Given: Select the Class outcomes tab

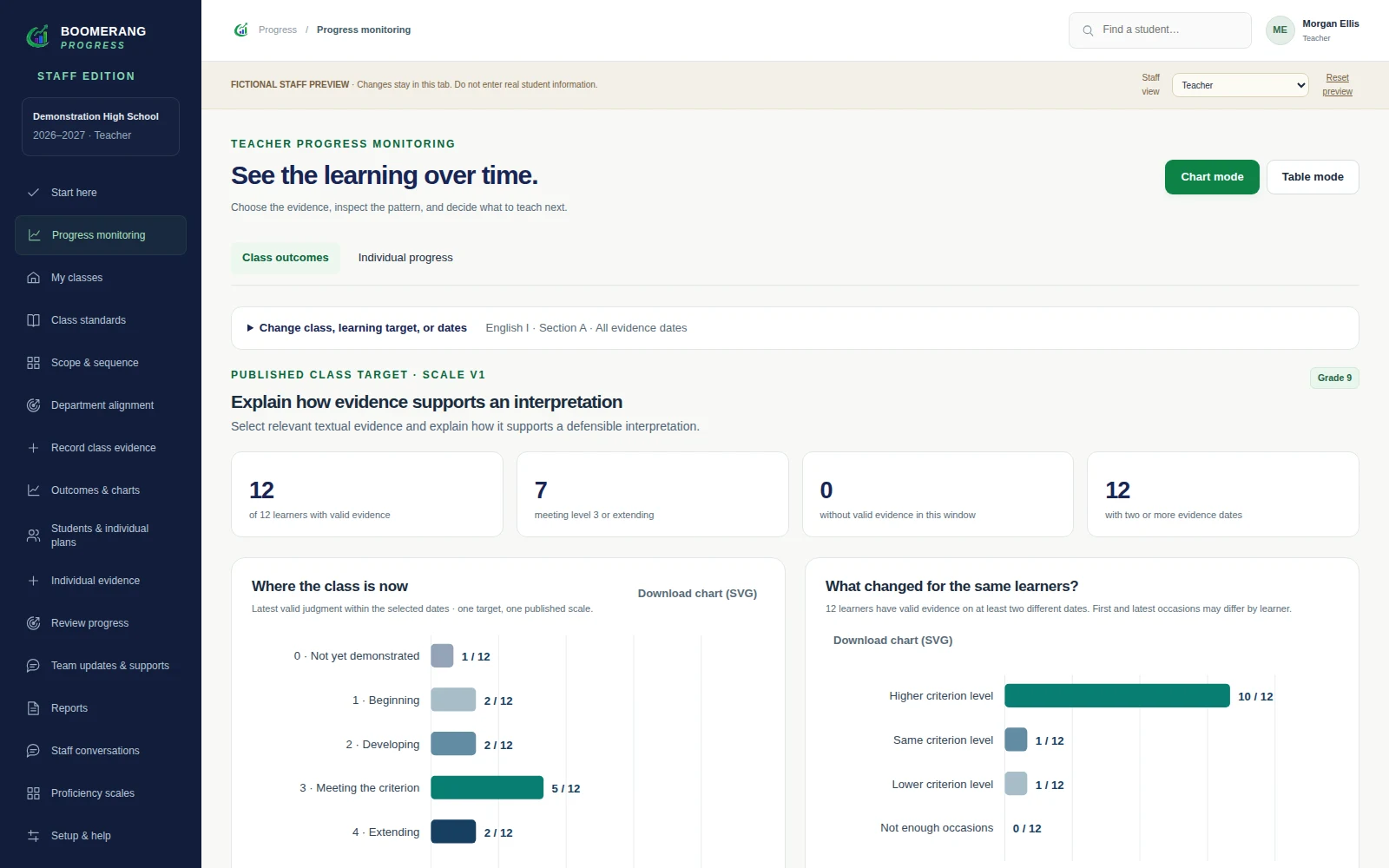Looking at the screenshot, I should pos(286,258).
